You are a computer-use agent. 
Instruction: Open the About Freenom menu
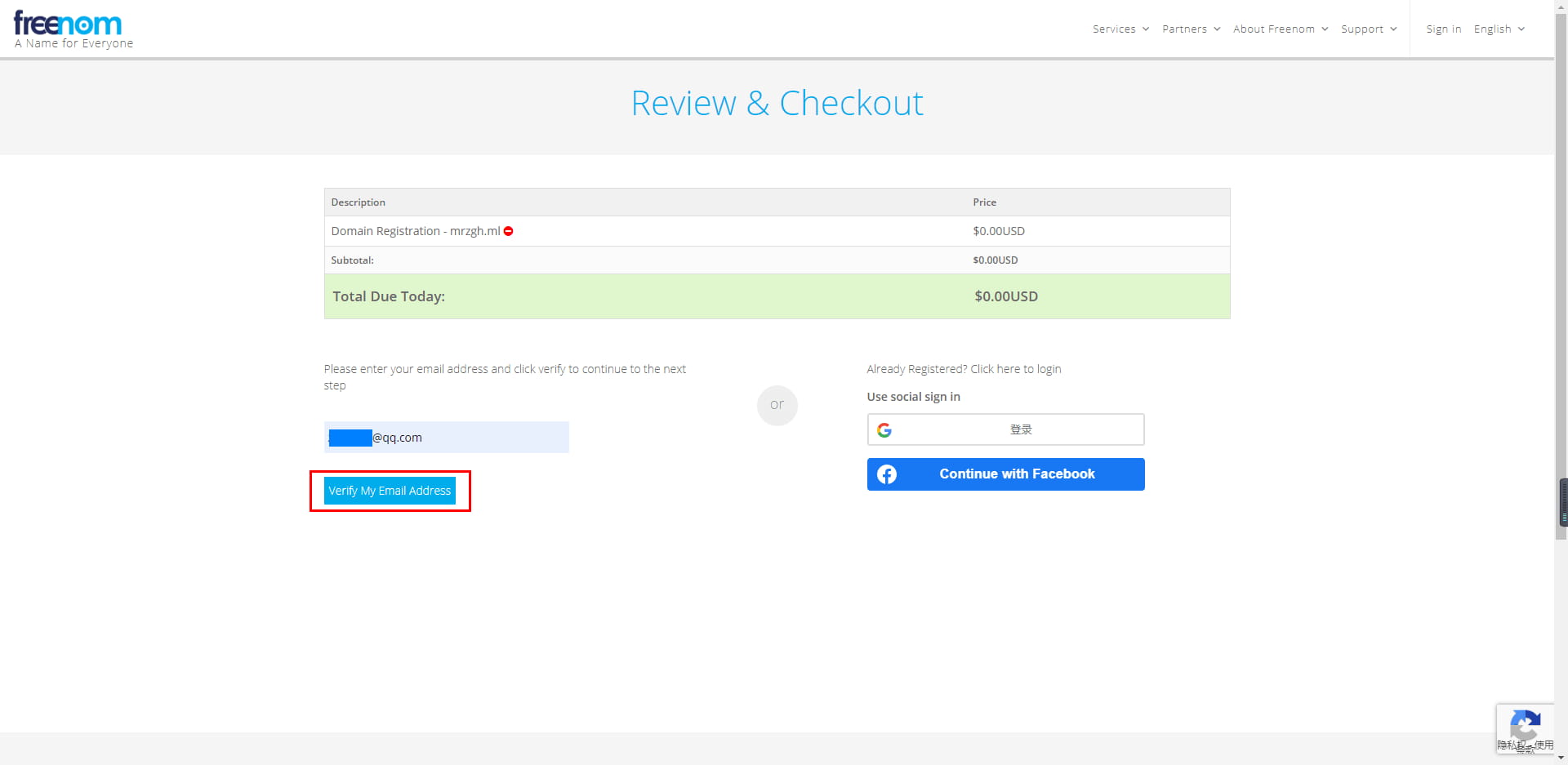[x=1280, y=29]
